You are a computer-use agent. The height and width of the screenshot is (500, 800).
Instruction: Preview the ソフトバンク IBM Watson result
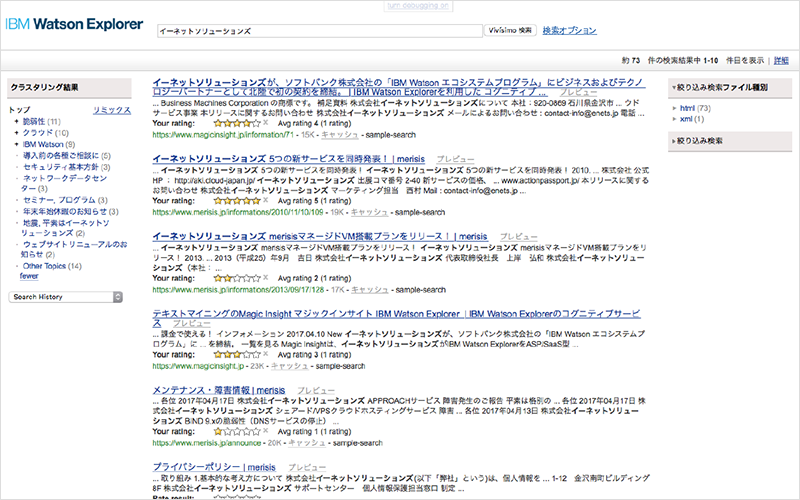(x=578, y=92)
